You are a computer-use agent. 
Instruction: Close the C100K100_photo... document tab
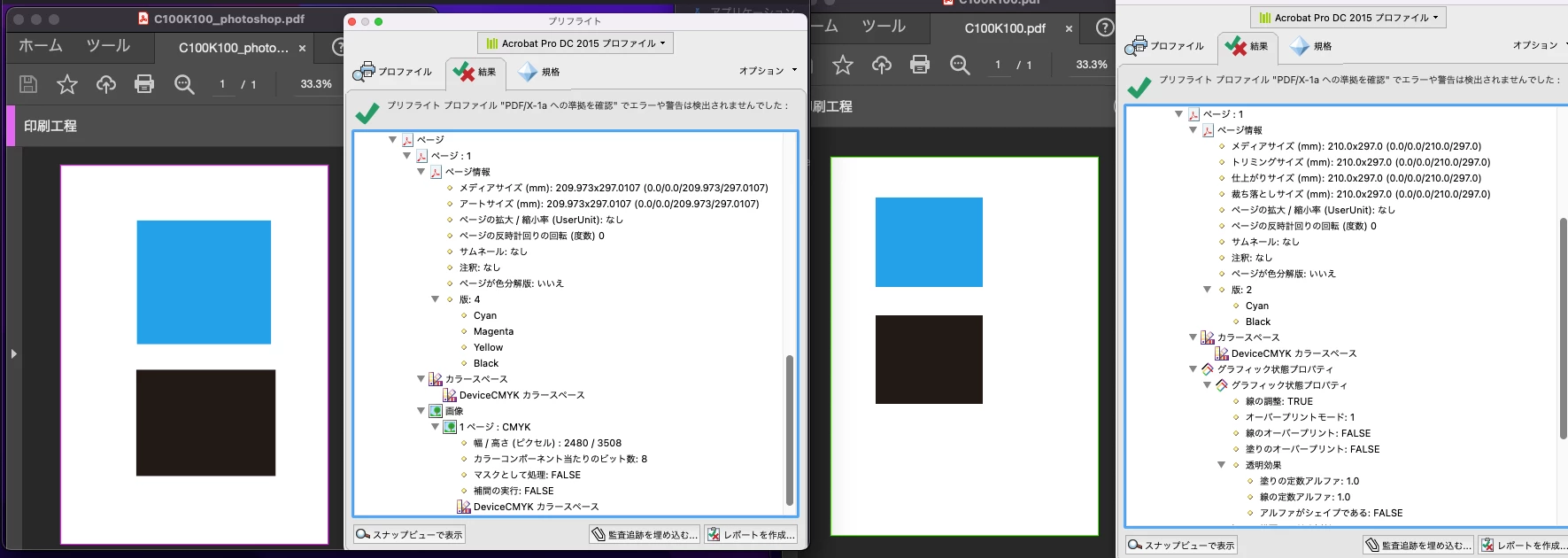302,49
